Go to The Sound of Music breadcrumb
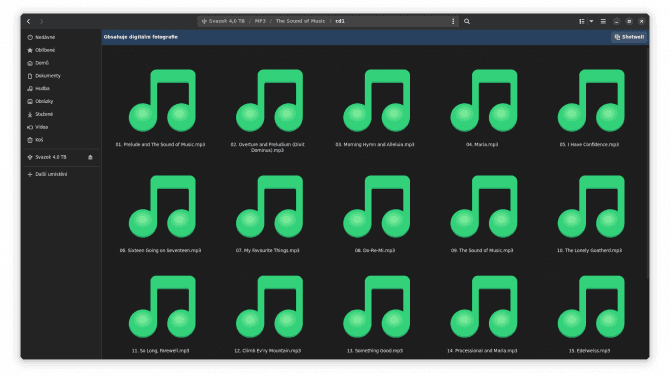 (x=300, y=21)
